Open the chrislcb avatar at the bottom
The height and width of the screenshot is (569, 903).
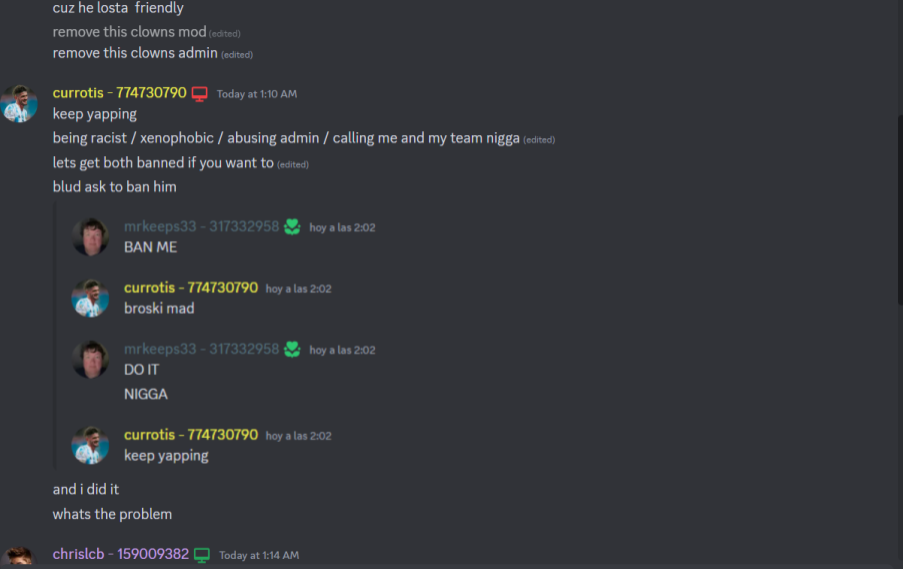tap(19, 557)
